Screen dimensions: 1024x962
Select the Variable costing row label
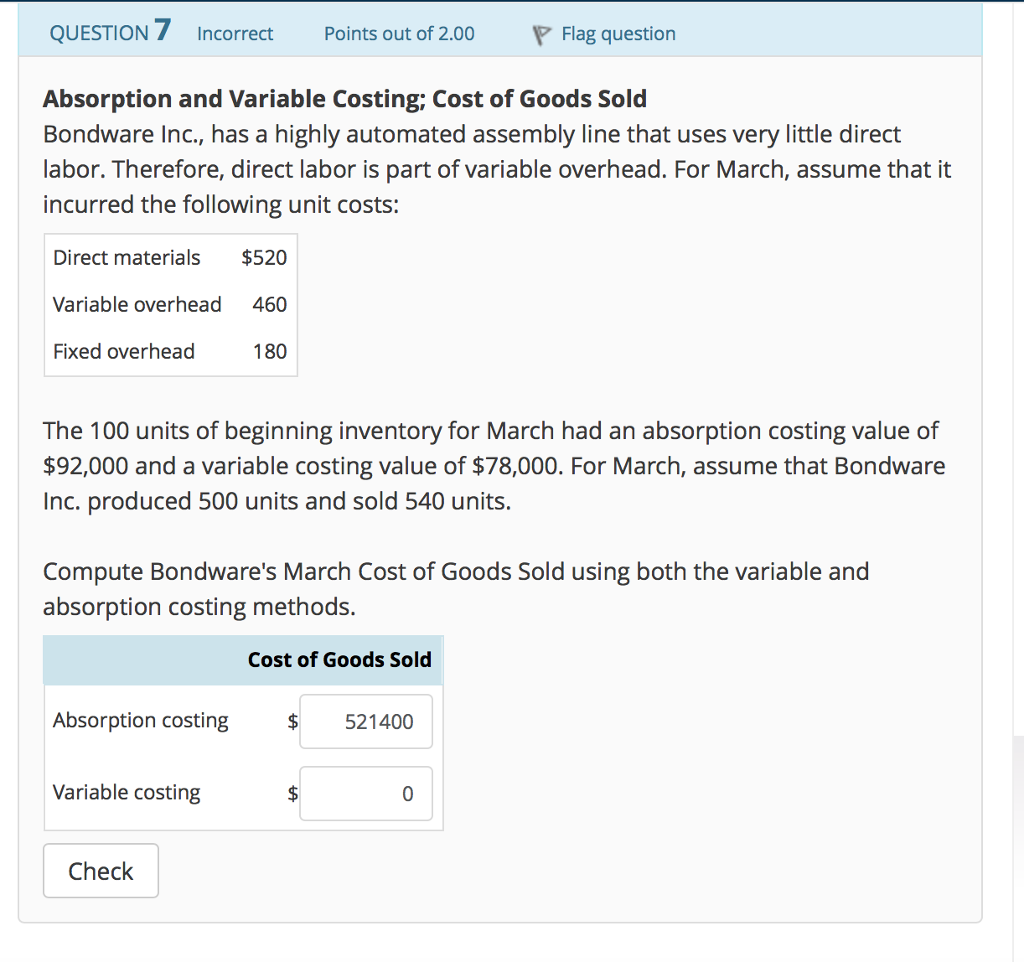(126, 792)
